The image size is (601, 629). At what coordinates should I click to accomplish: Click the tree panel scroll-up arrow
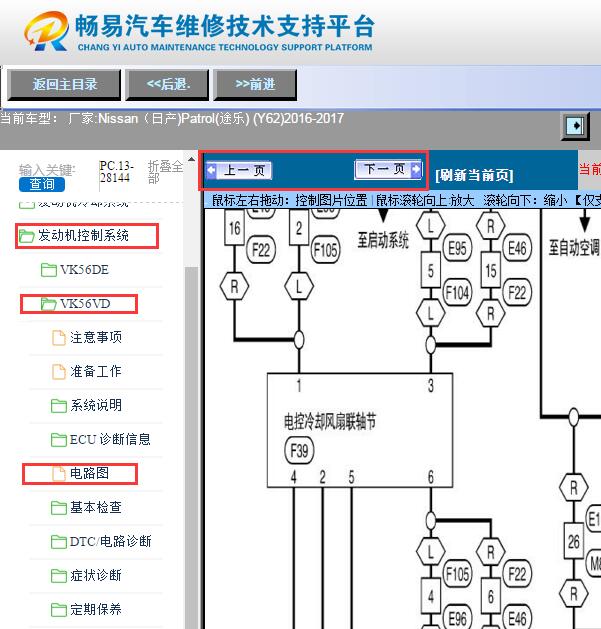point(191,160)
